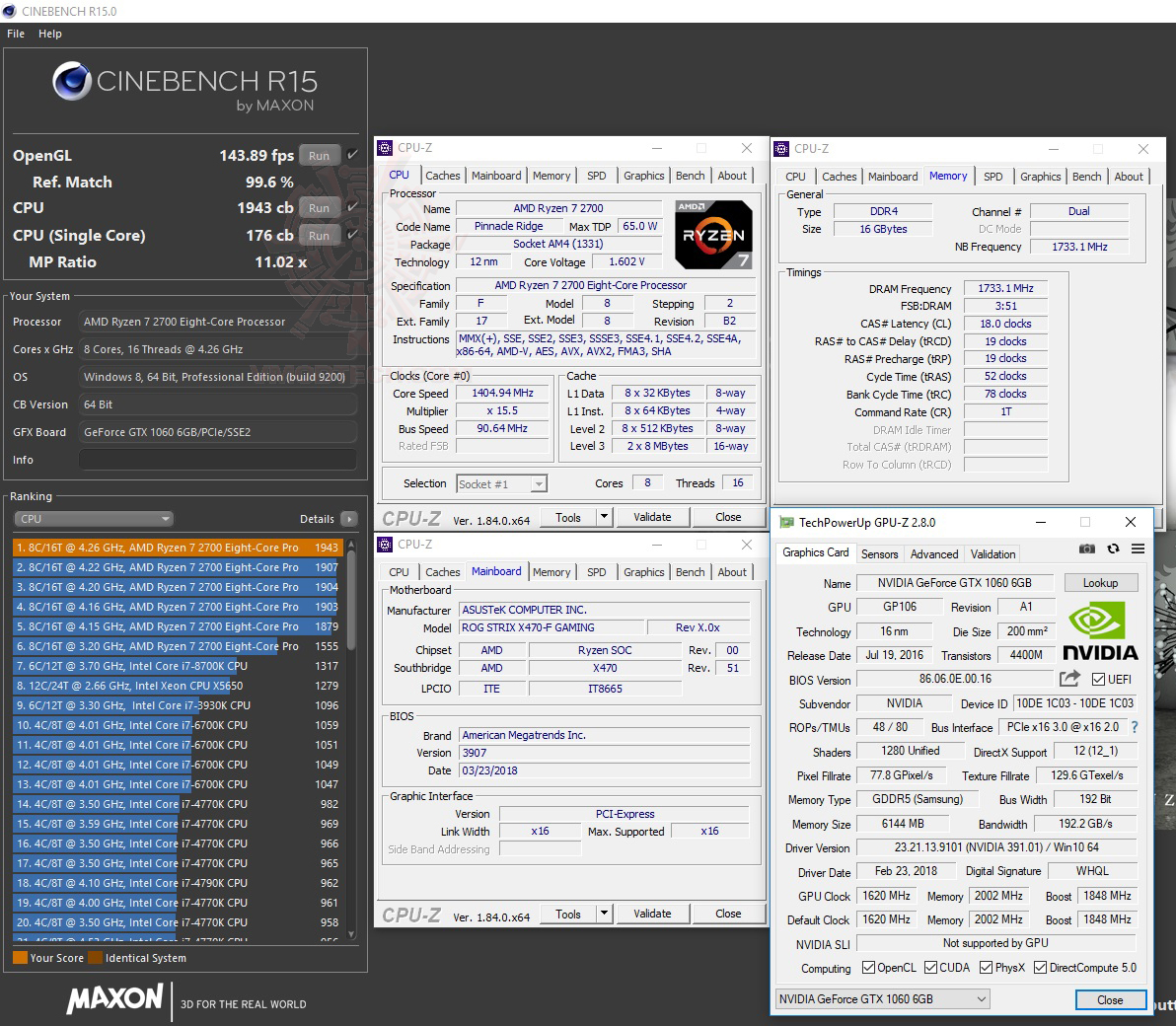
Task: Click Lookup button in GPU-Z
Action: pyautogui.click(x=1100, y=583)
